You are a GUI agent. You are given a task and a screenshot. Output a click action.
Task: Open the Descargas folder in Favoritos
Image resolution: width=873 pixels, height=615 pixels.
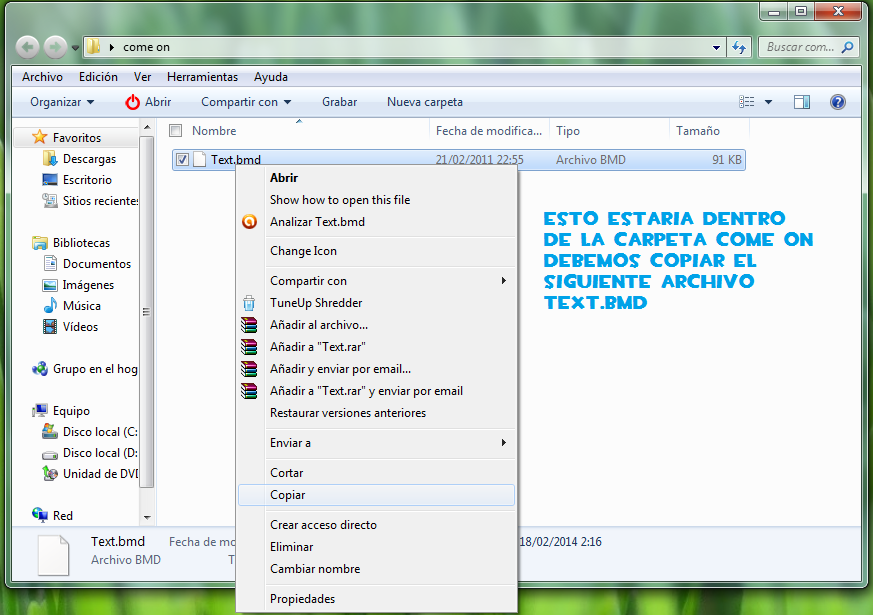(89, 159)
